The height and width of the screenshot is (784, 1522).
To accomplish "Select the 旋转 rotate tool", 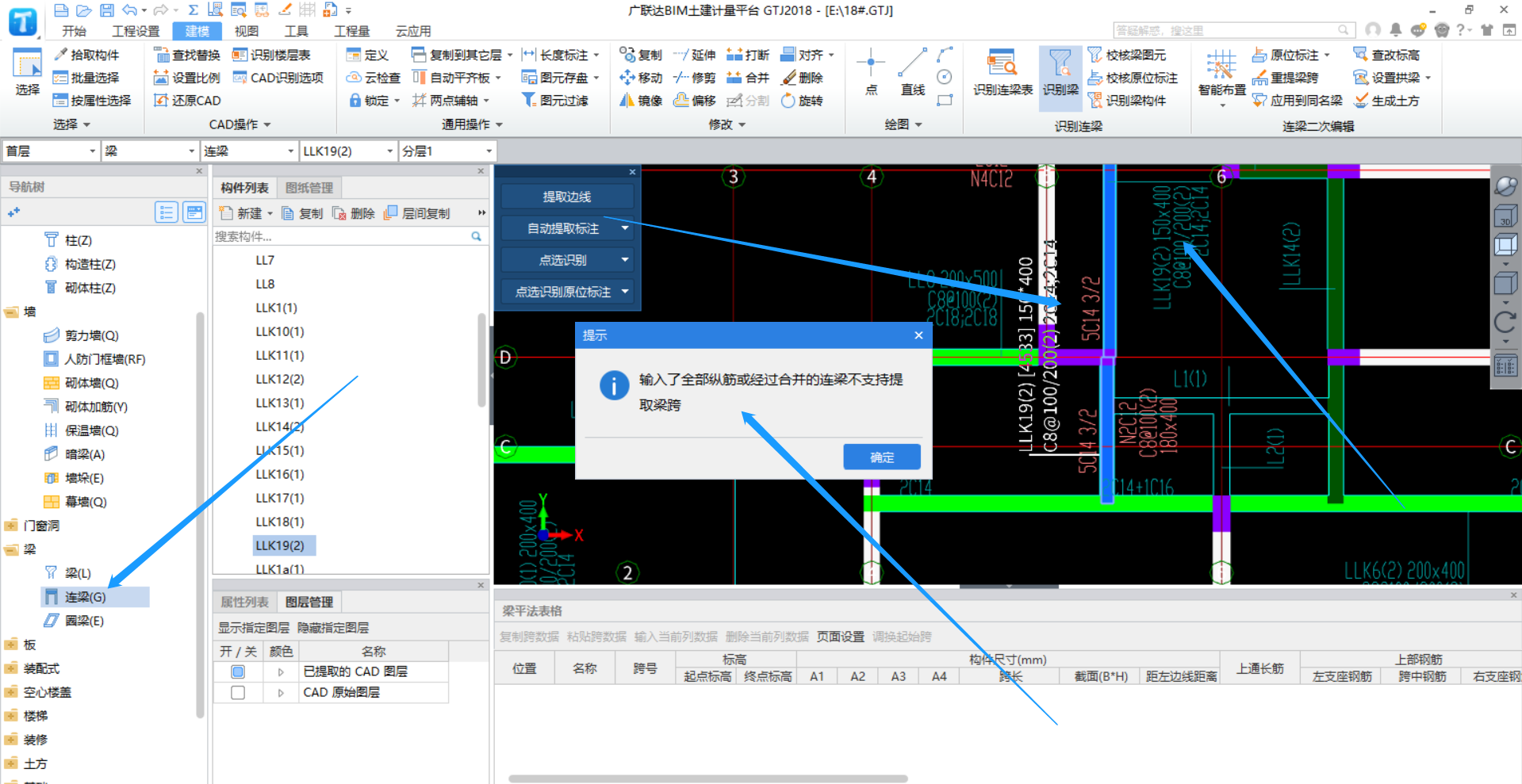I will 803,101.
